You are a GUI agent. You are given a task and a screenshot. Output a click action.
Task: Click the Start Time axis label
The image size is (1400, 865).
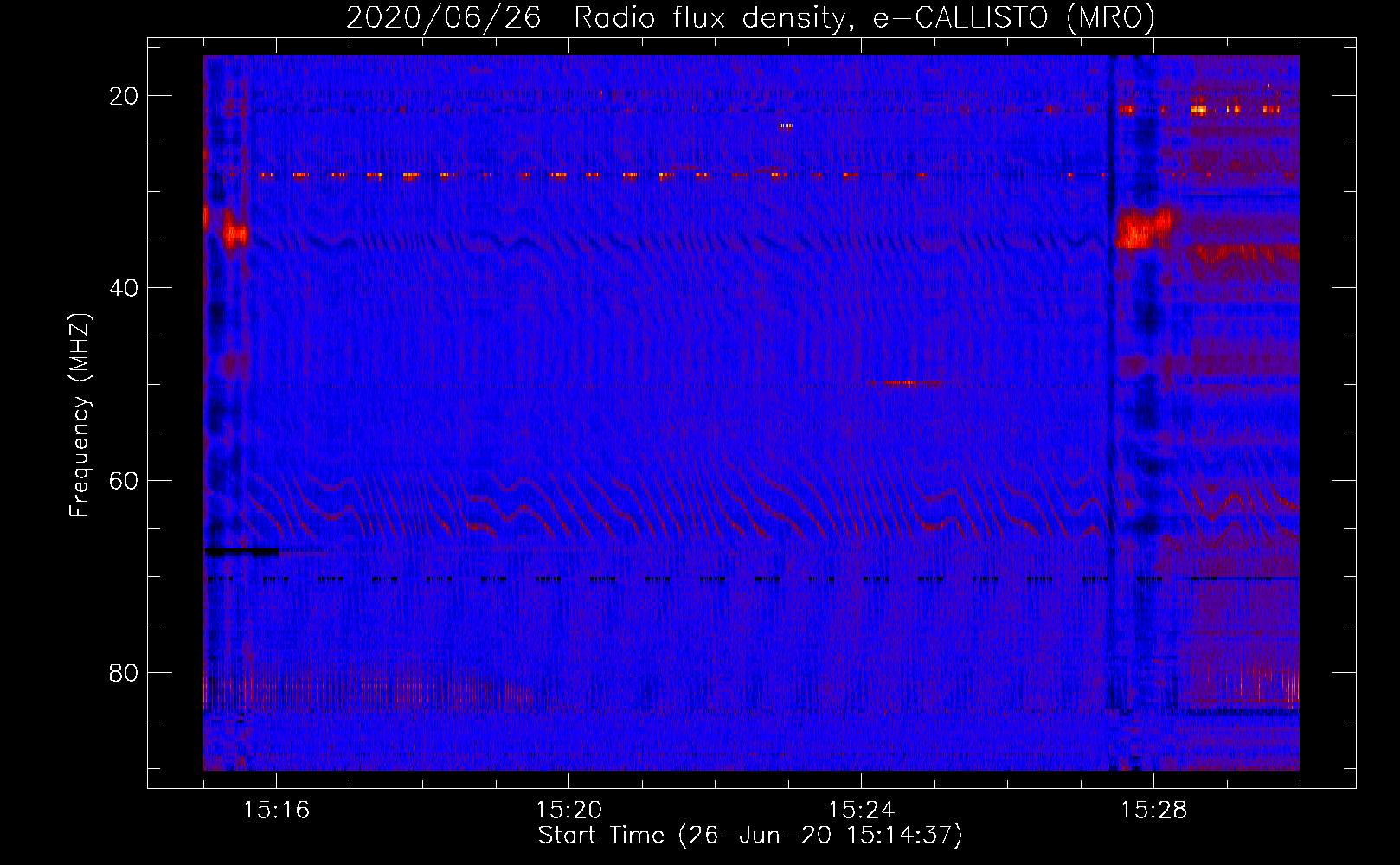tap(750, 836)
